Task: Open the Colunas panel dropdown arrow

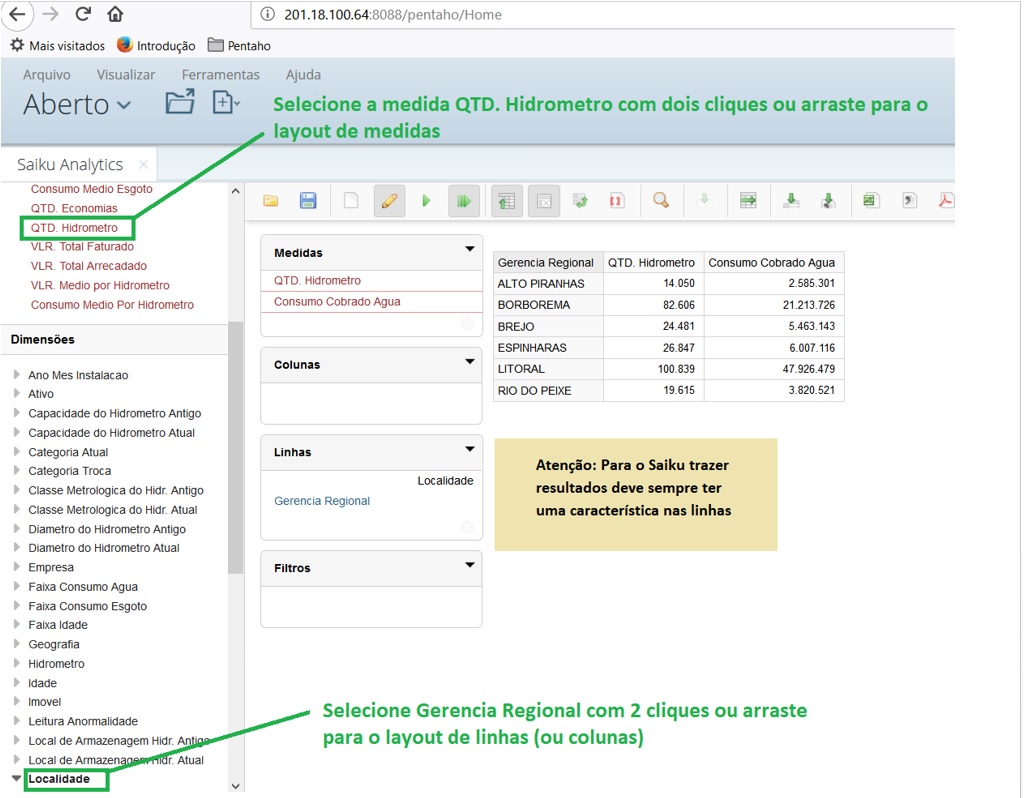Action: [x=469, y=362]
